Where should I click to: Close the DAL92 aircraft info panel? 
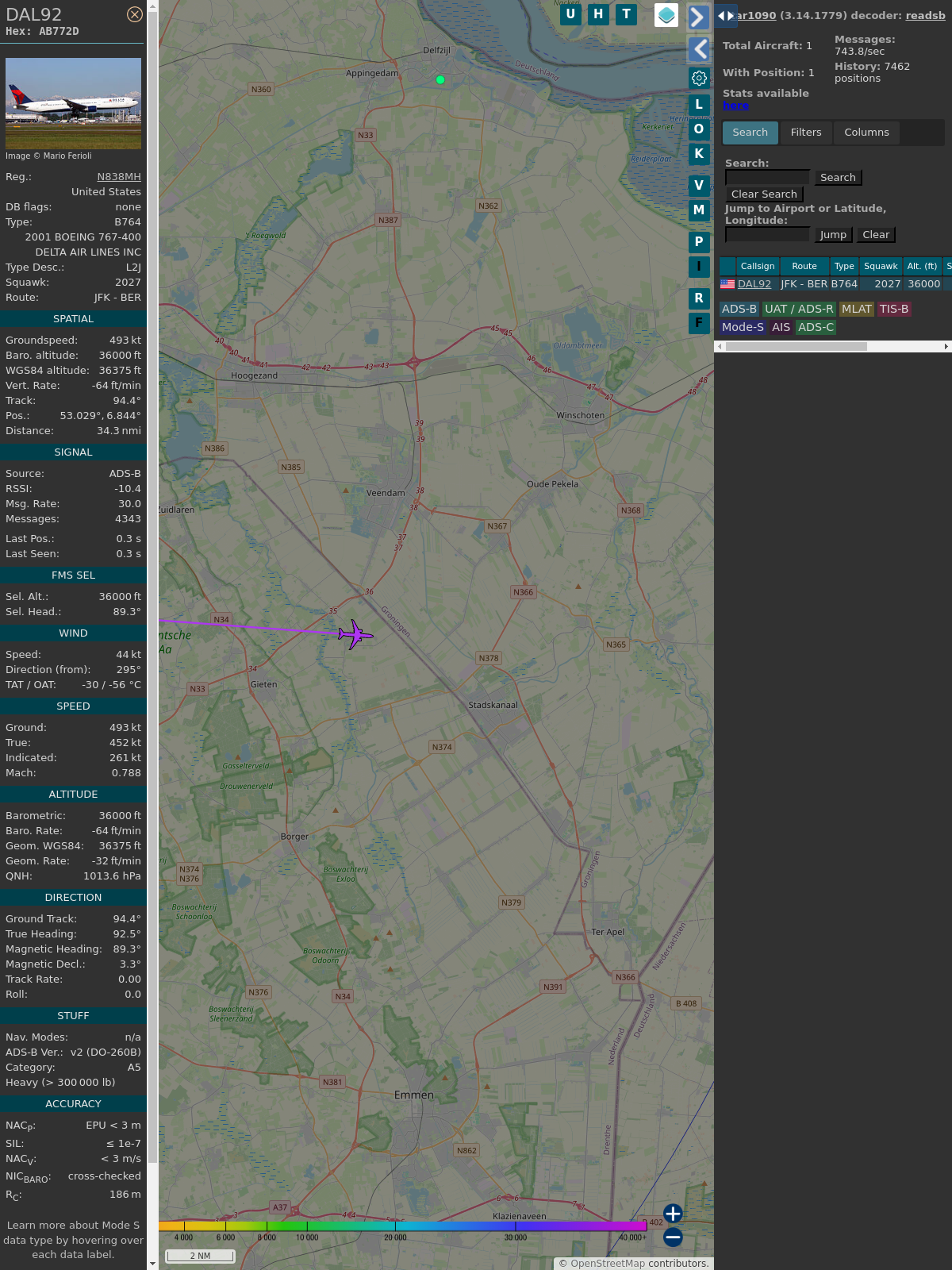tap(135, 14)
